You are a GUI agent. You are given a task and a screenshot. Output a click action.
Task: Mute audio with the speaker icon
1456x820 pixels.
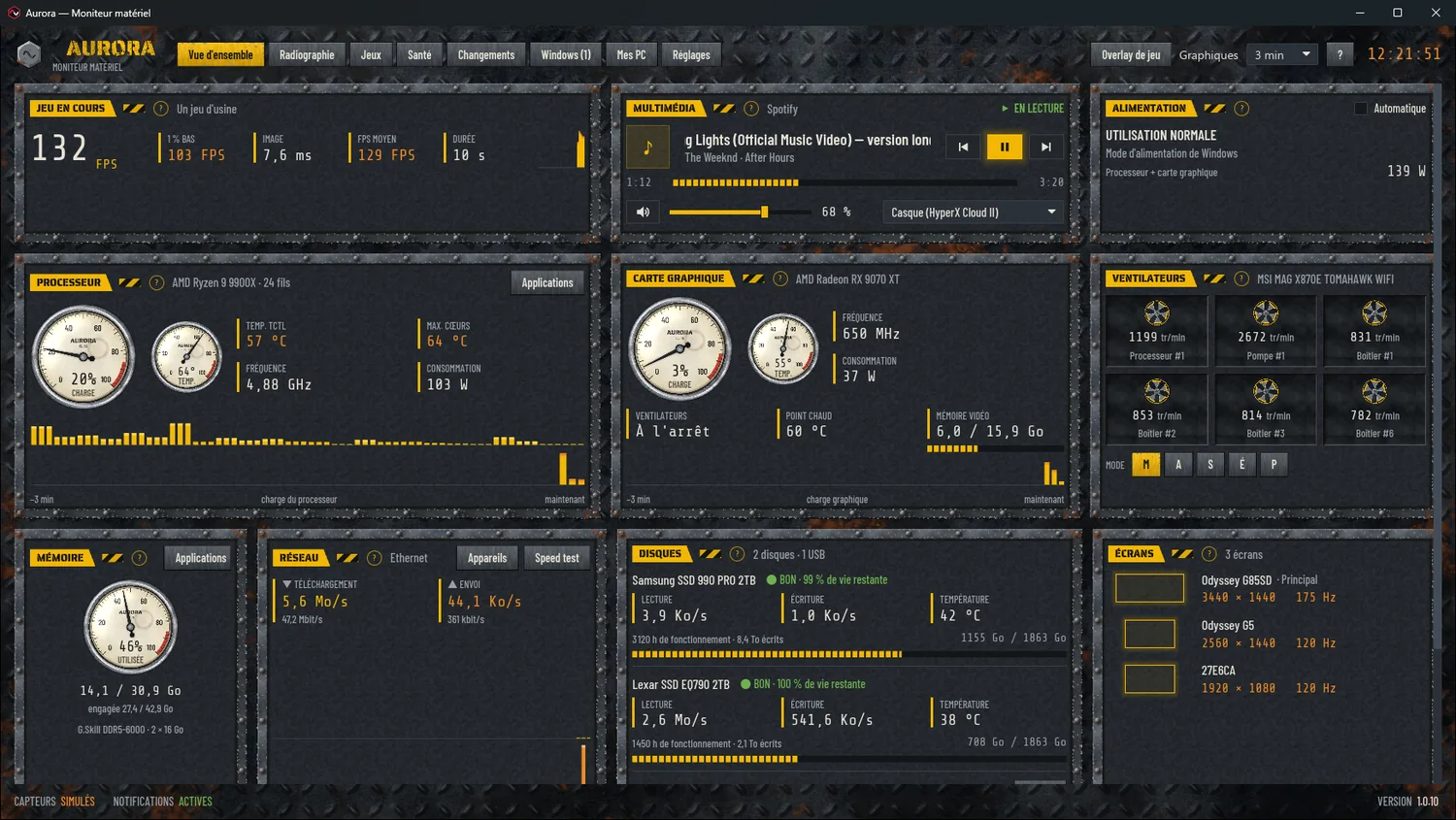[643, 212]
